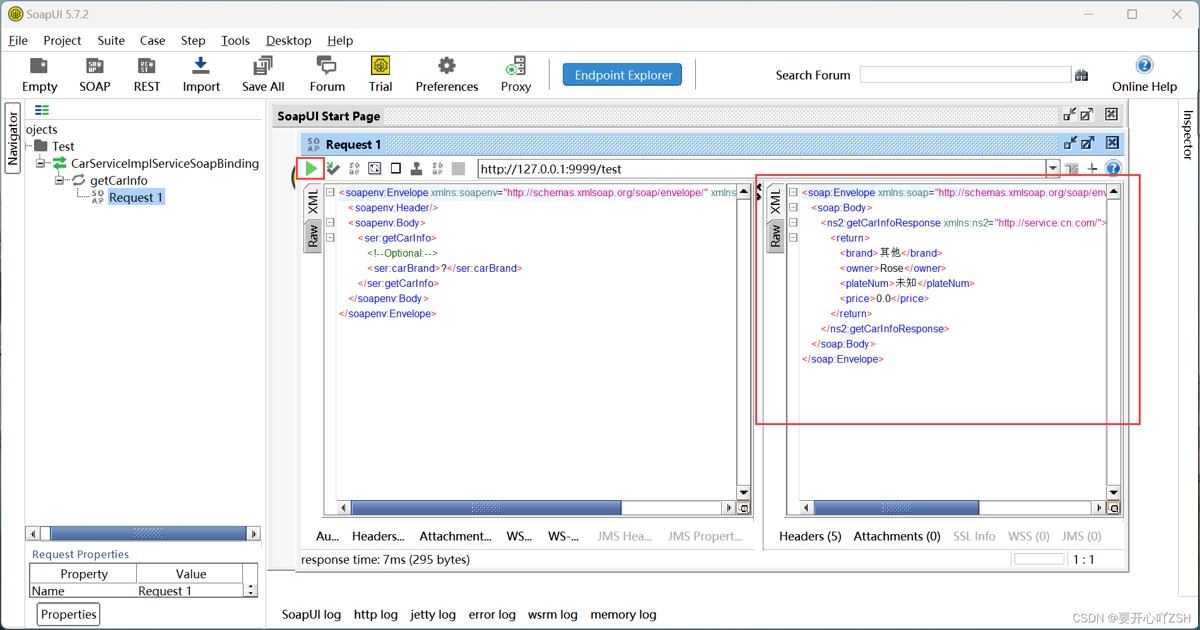Collapse the CarServiceImplServiceSoapBinding node
The width and height of the screenshot is (1200, 630).
(x=41, y=164)
